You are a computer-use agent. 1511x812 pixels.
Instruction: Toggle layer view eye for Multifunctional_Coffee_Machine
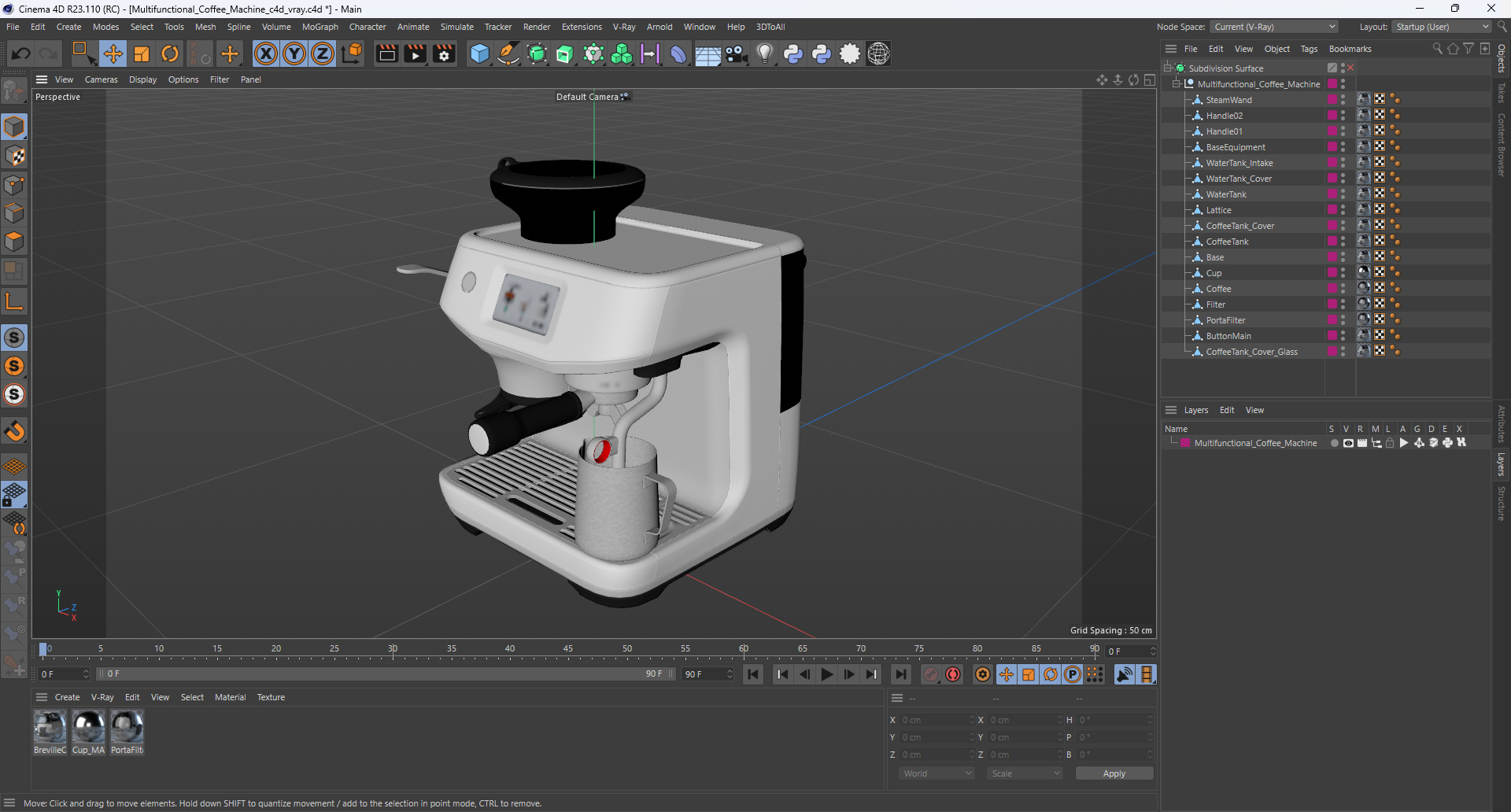click(x=1348, y=443)
